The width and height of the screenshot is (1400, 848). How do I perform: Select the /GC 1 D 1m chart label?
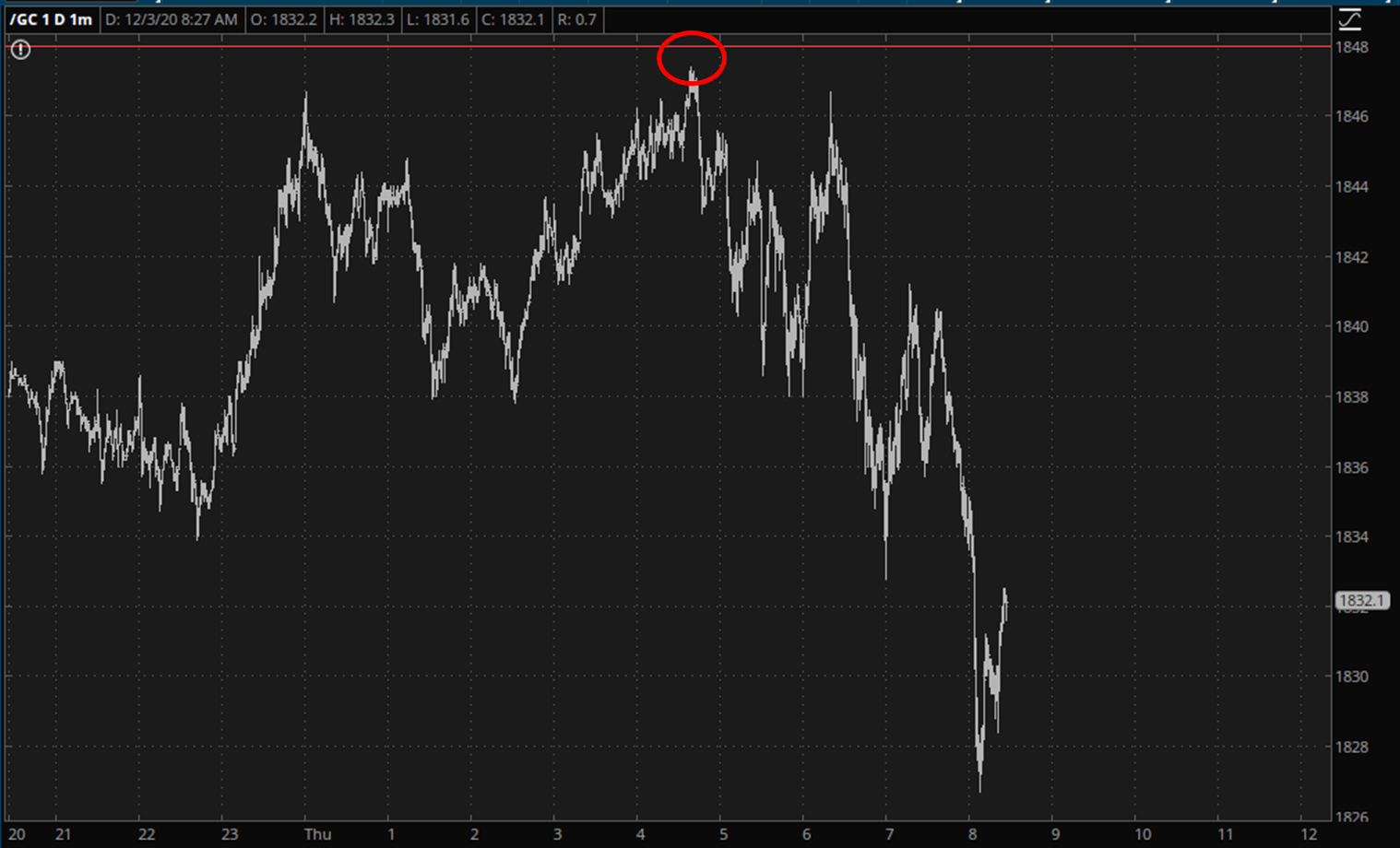click(51, 19)
